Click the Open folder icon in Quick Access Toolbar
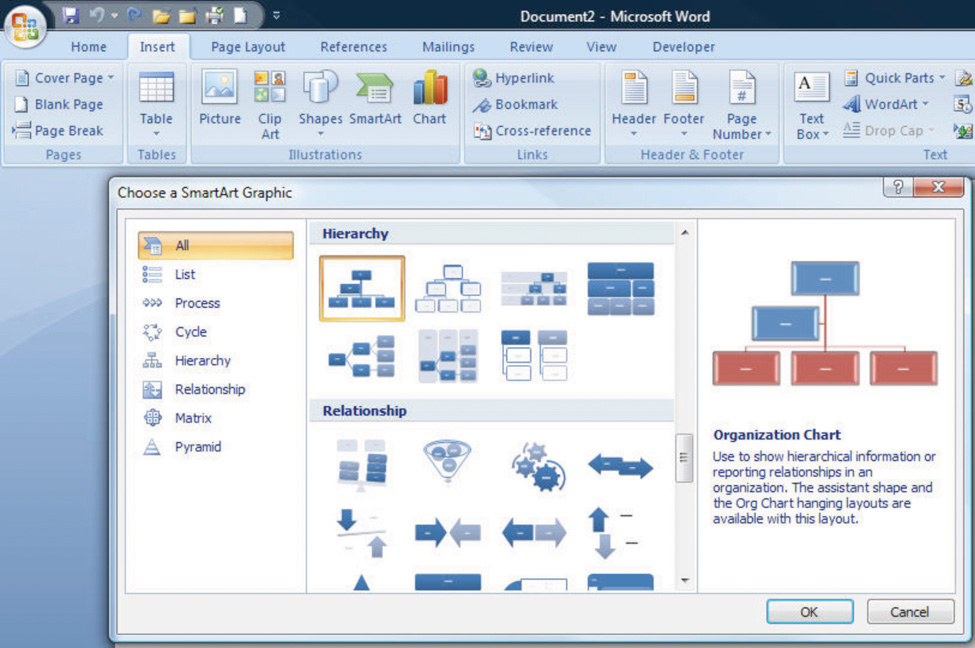The width and height of the screenshot is (975, 648). coord(161,16)
